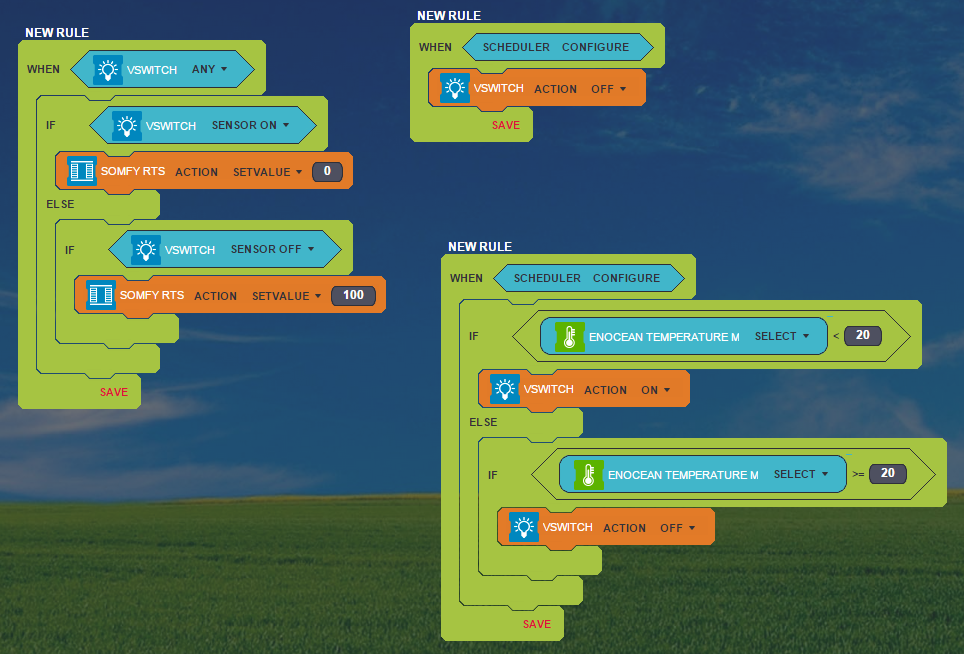Image resolution: width=964 pixels, height=654 pixels.
Task: Open the SENSOR OFF dropdown
Action: tap(272, 249)
